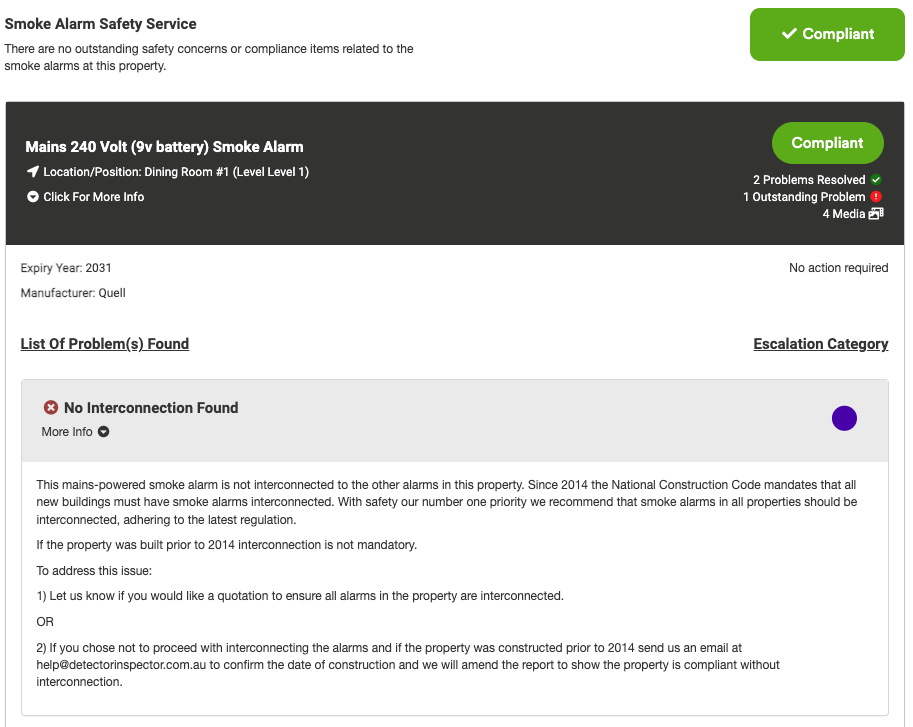Expand the More Info section
Image resolution: width=913 pixels, height=727 pixels.
[x=75, y=431]
